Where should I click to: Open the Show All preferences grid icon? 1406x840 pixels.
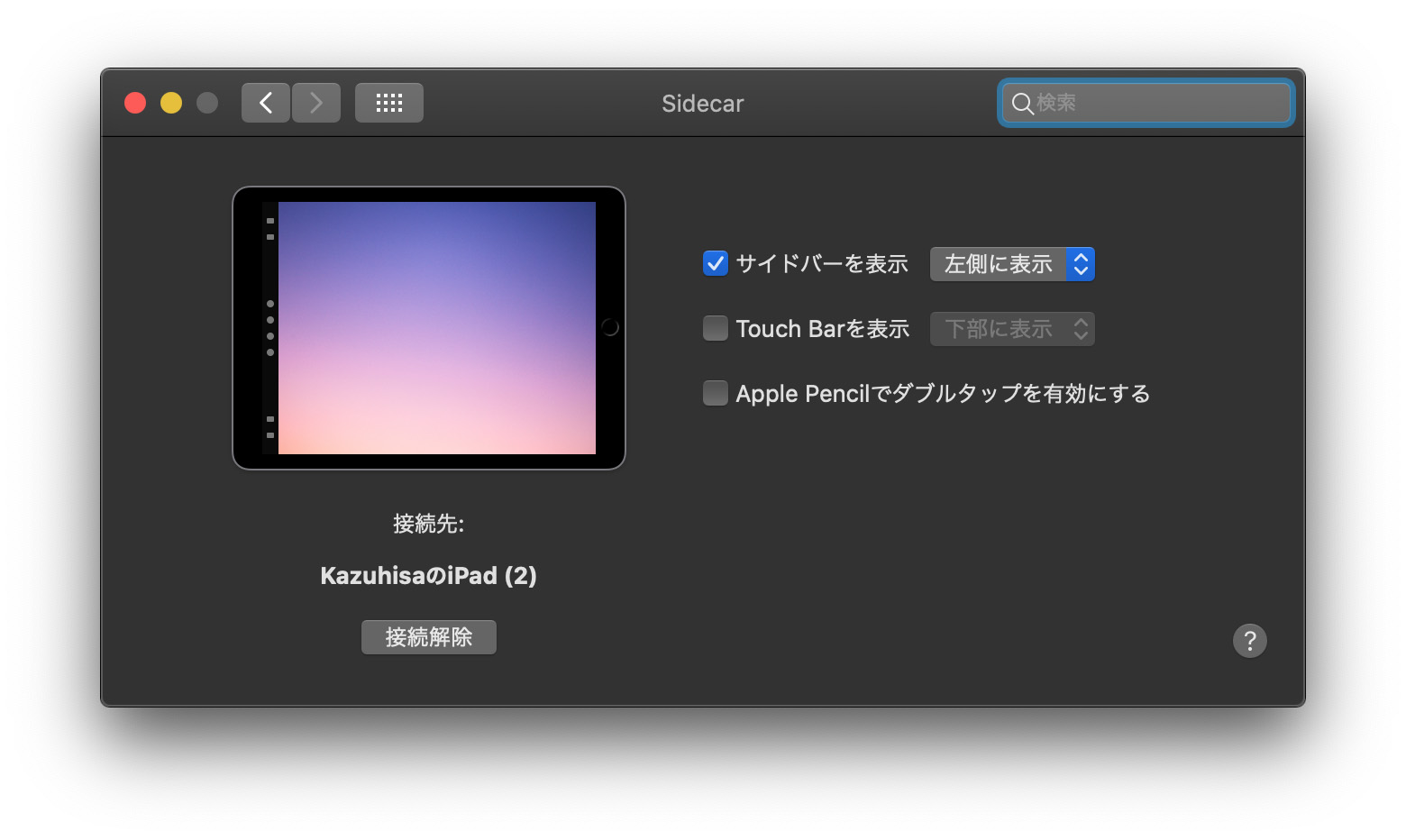[x=388, y=102]
